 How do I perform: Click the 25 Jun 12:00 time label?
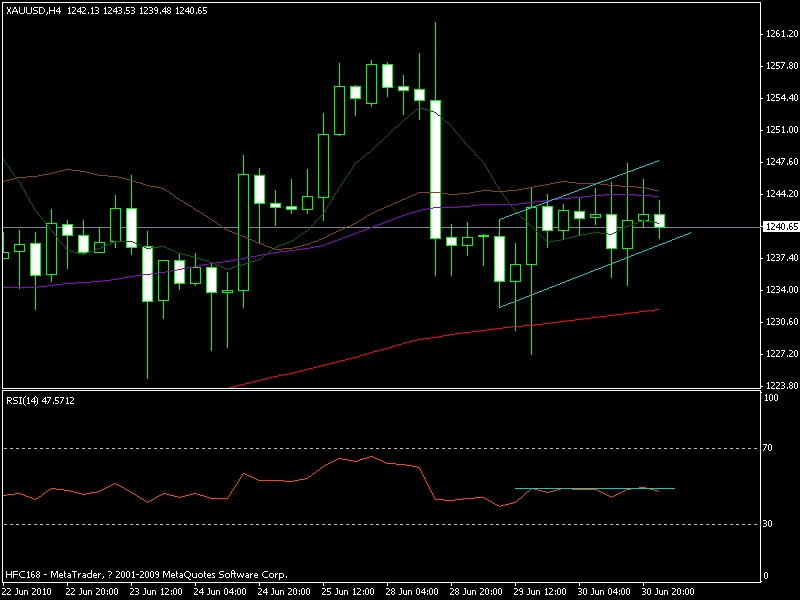348,592
